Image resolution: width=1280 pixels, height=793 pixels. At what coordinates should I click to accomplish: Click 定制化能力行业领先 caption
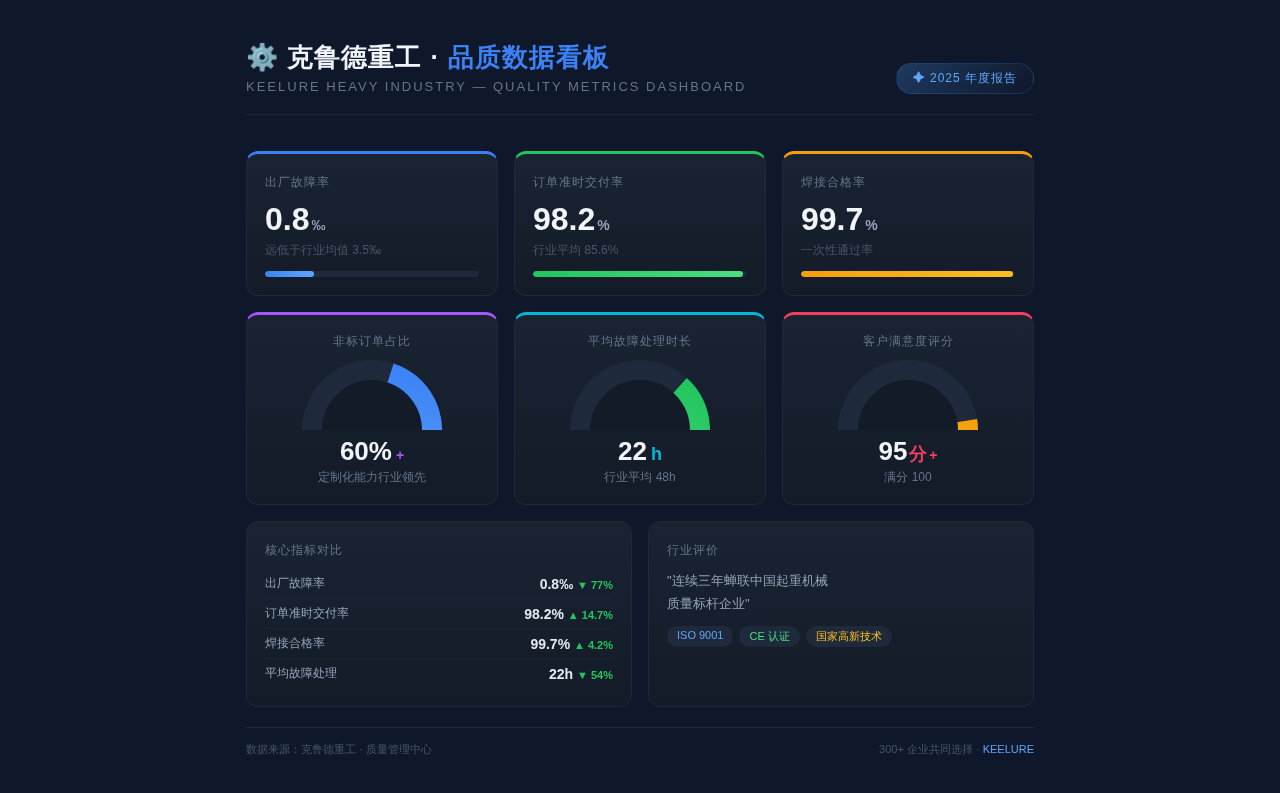tap(372, 478)
